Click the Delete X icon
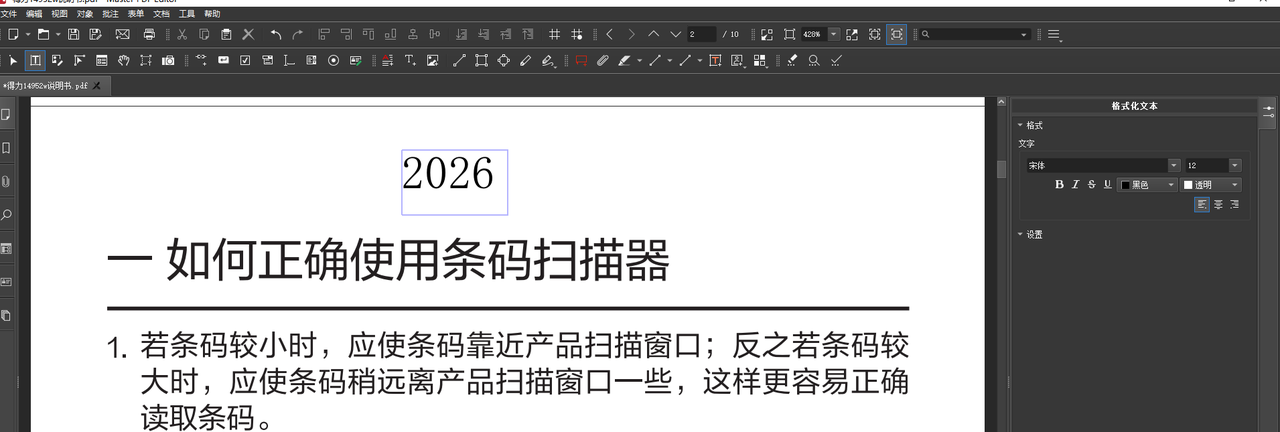 (x=248, y=34)
